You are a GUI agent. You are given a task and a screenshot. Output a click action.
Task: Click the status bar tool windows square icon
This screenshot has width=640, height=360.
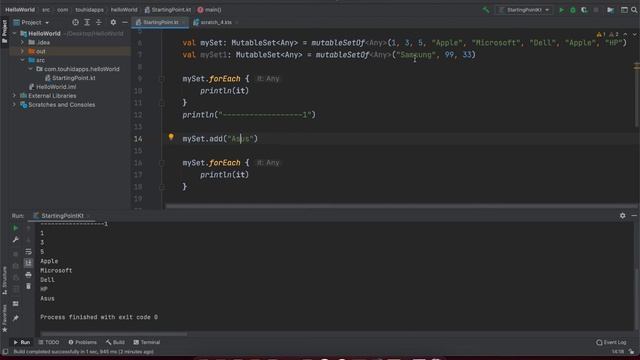coord(5,351)
